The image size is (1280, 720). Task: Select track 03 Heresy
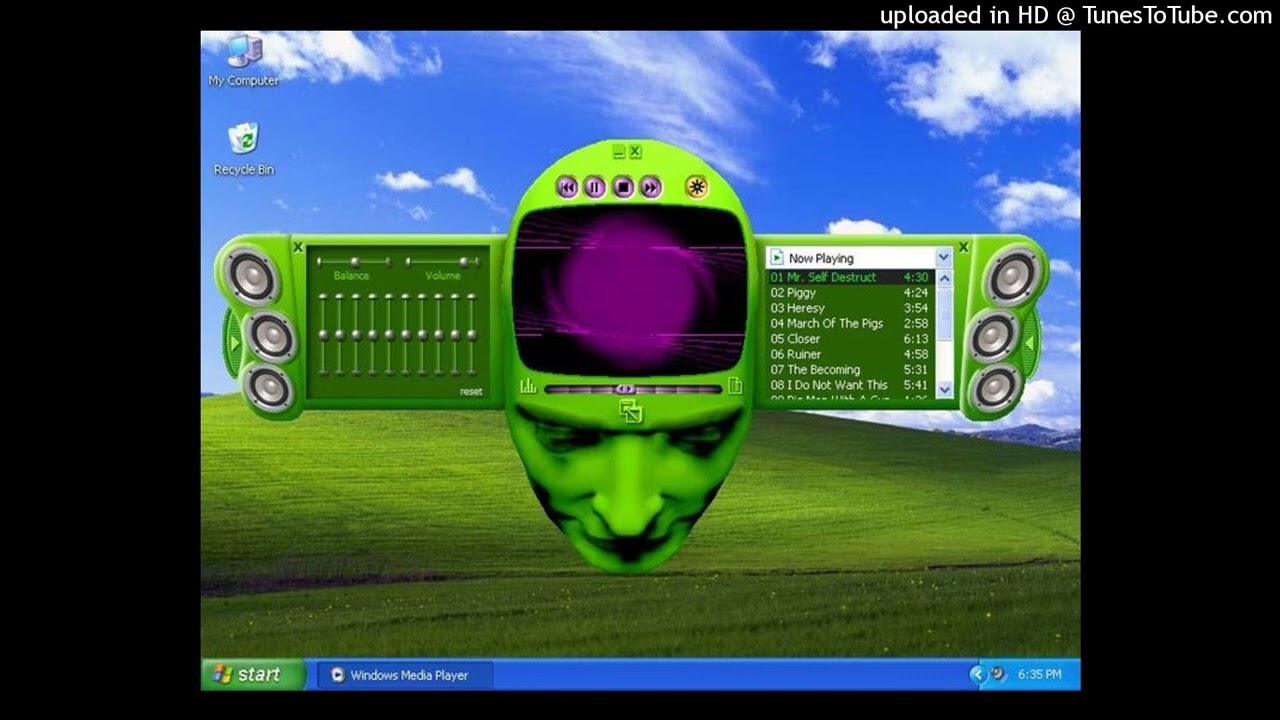pyautogui.click(x=850, y=308)
